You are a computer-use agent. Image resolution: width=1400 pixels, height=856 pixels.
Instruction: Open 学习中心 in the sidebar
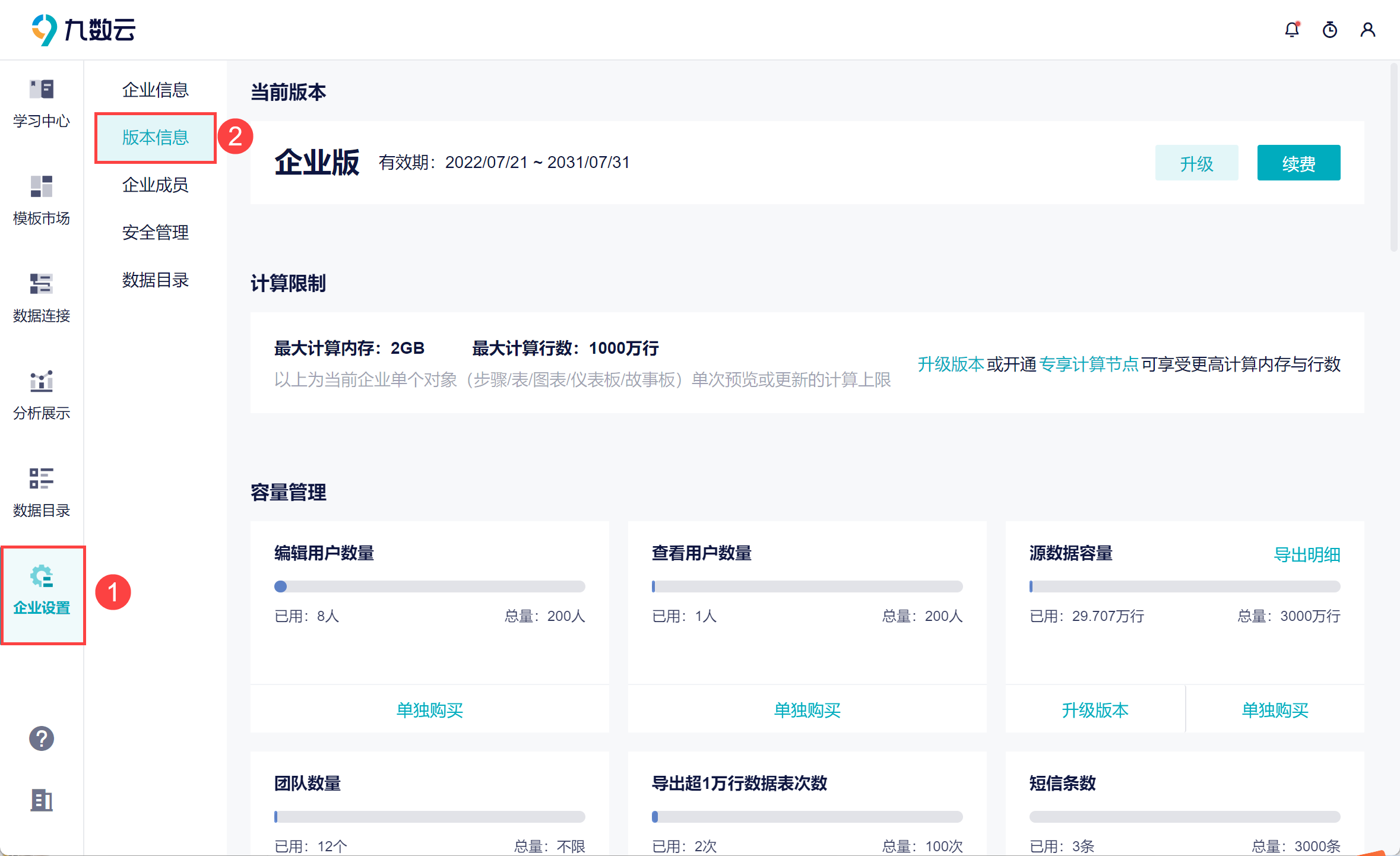click(42, 104)
